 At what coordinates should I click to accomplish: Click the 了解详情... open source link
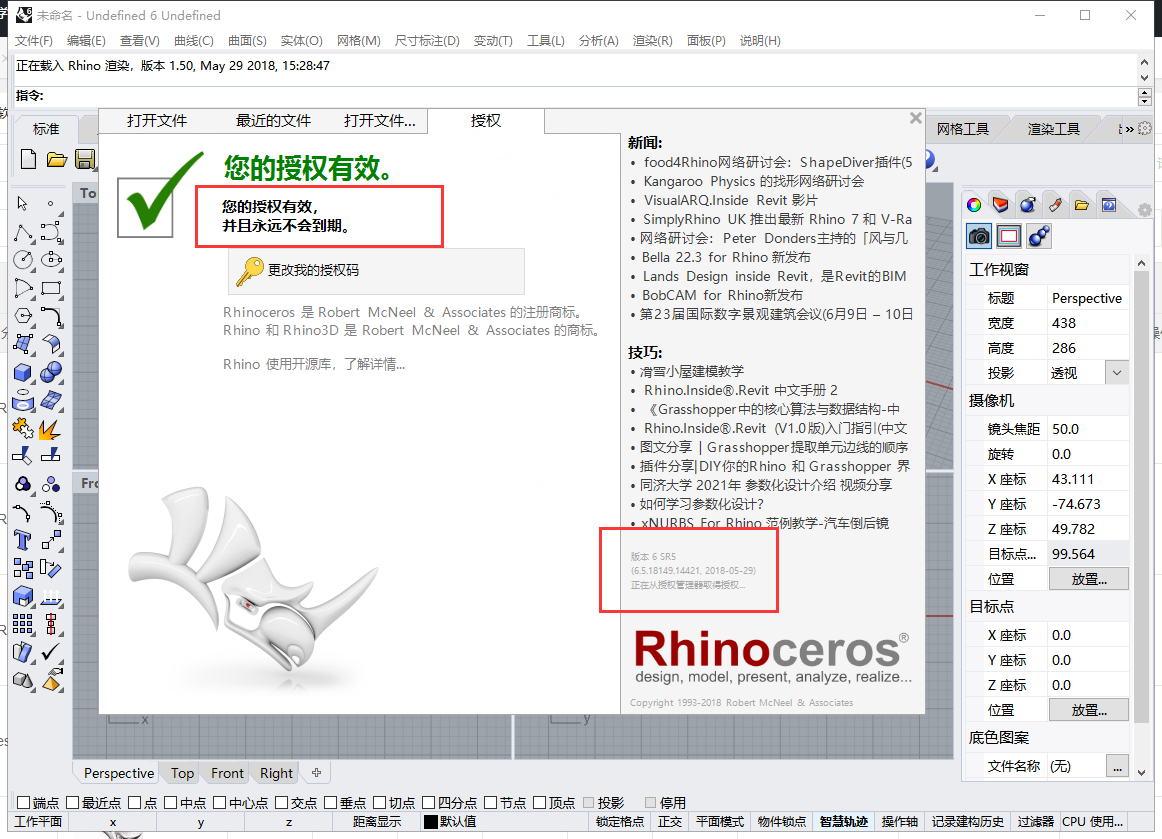(375, 364)
